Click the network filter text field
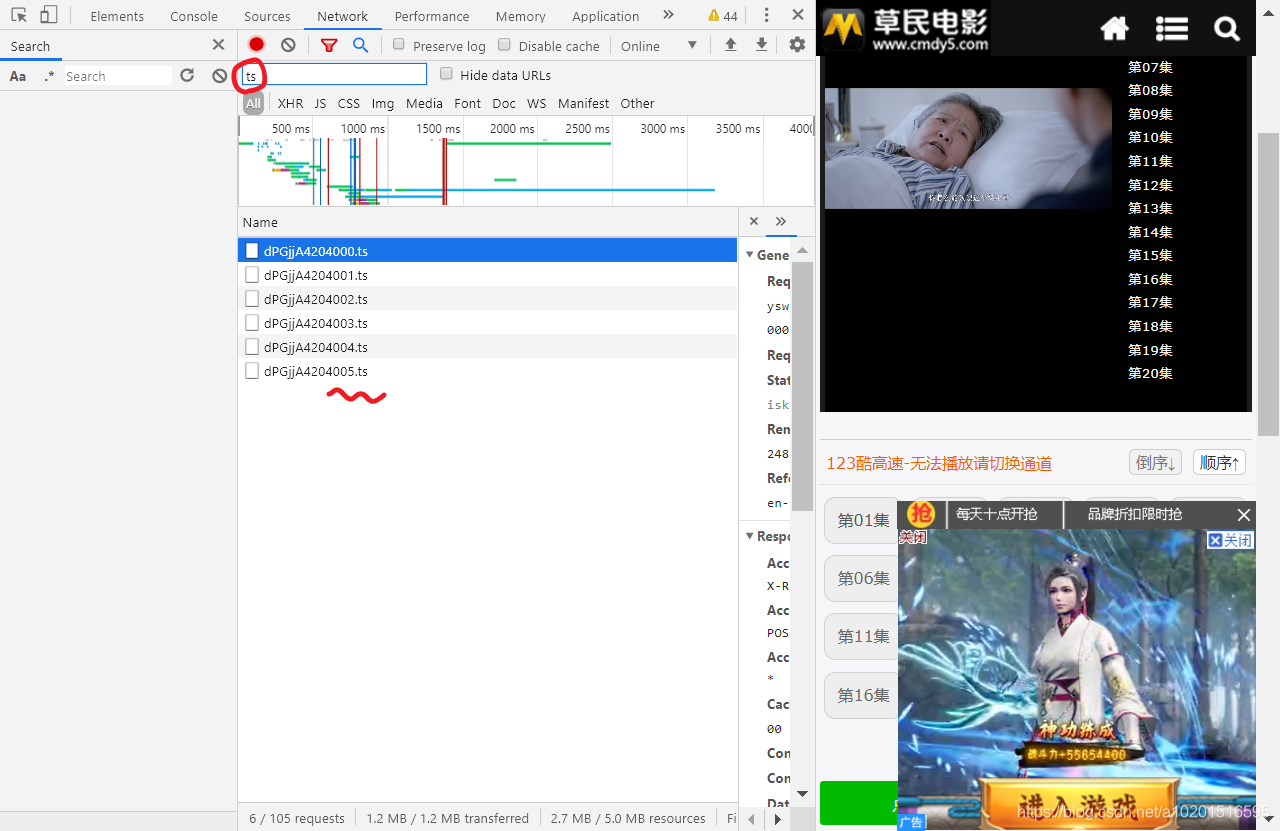1280x831 pixels. (334, 75)
